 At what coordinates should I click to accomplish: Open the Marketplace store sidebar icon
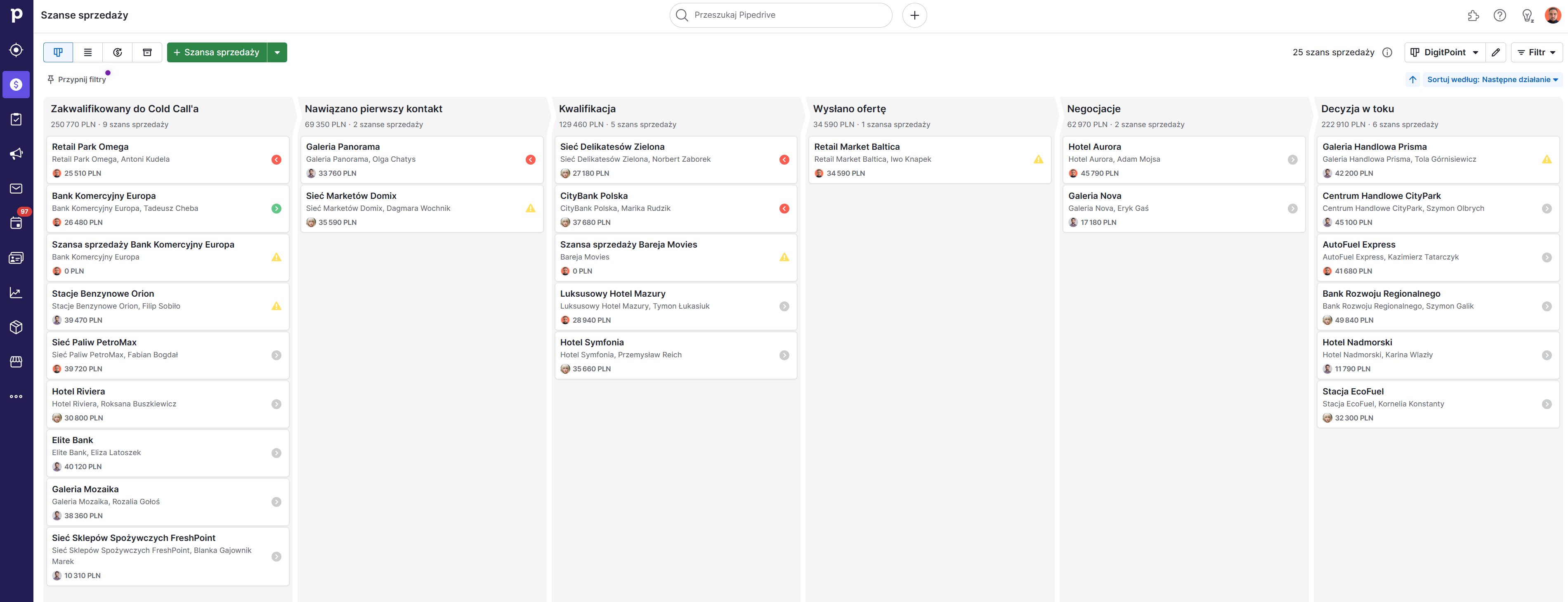(x=17, y=362)
